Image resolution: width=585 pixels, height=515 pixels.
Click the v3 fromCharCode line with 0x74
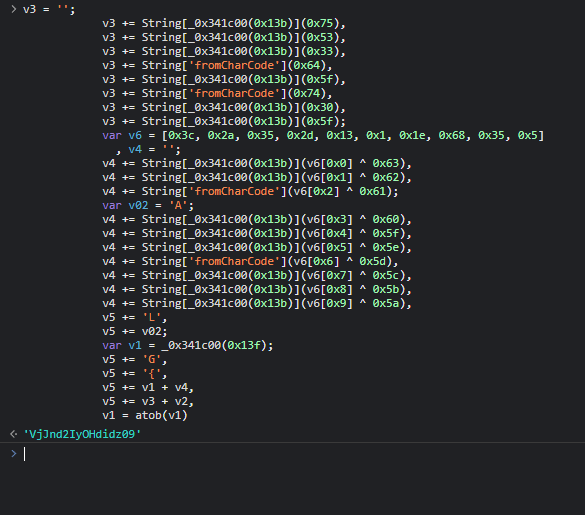[218, 93]
